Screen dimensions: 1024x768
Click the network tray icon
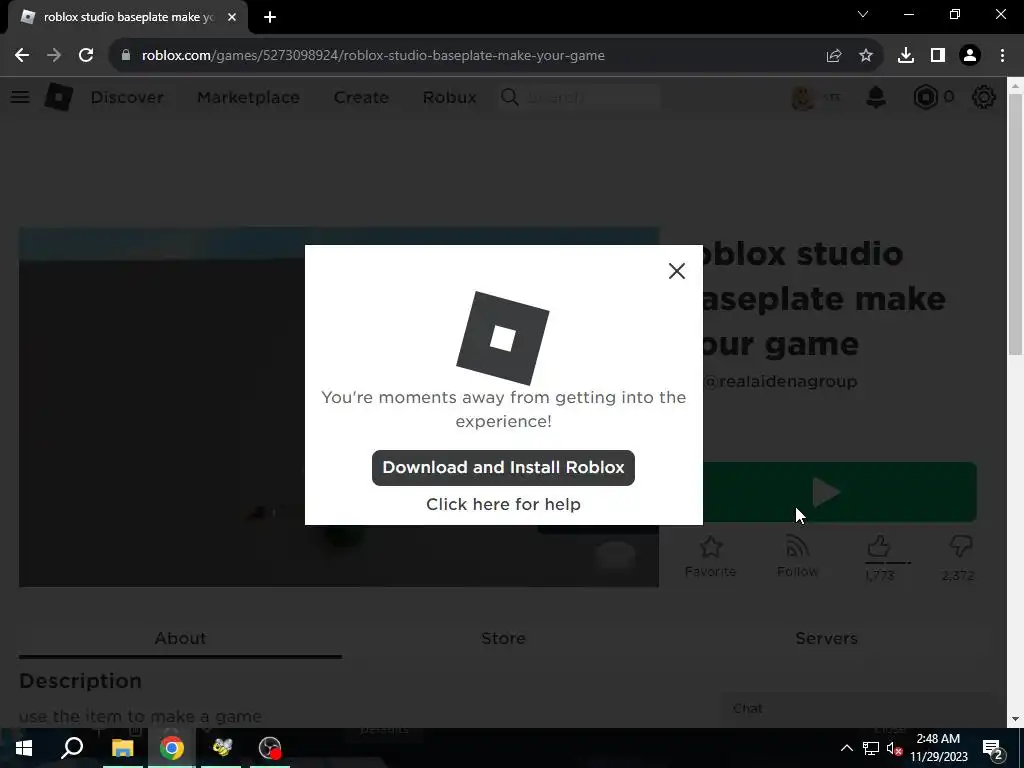[871, 748]
